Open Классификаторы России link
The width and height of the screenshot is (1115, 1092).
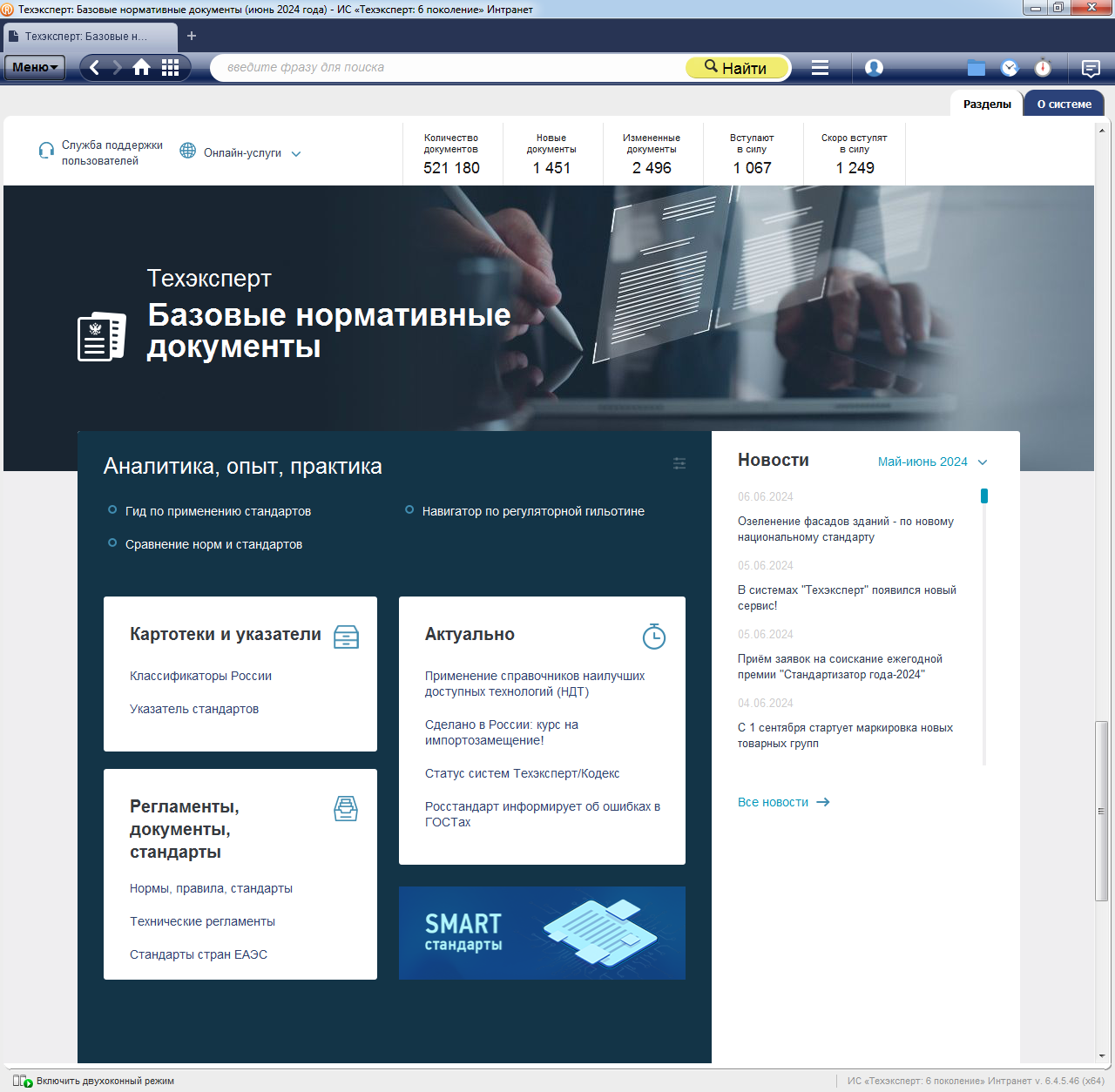(200, 676)
